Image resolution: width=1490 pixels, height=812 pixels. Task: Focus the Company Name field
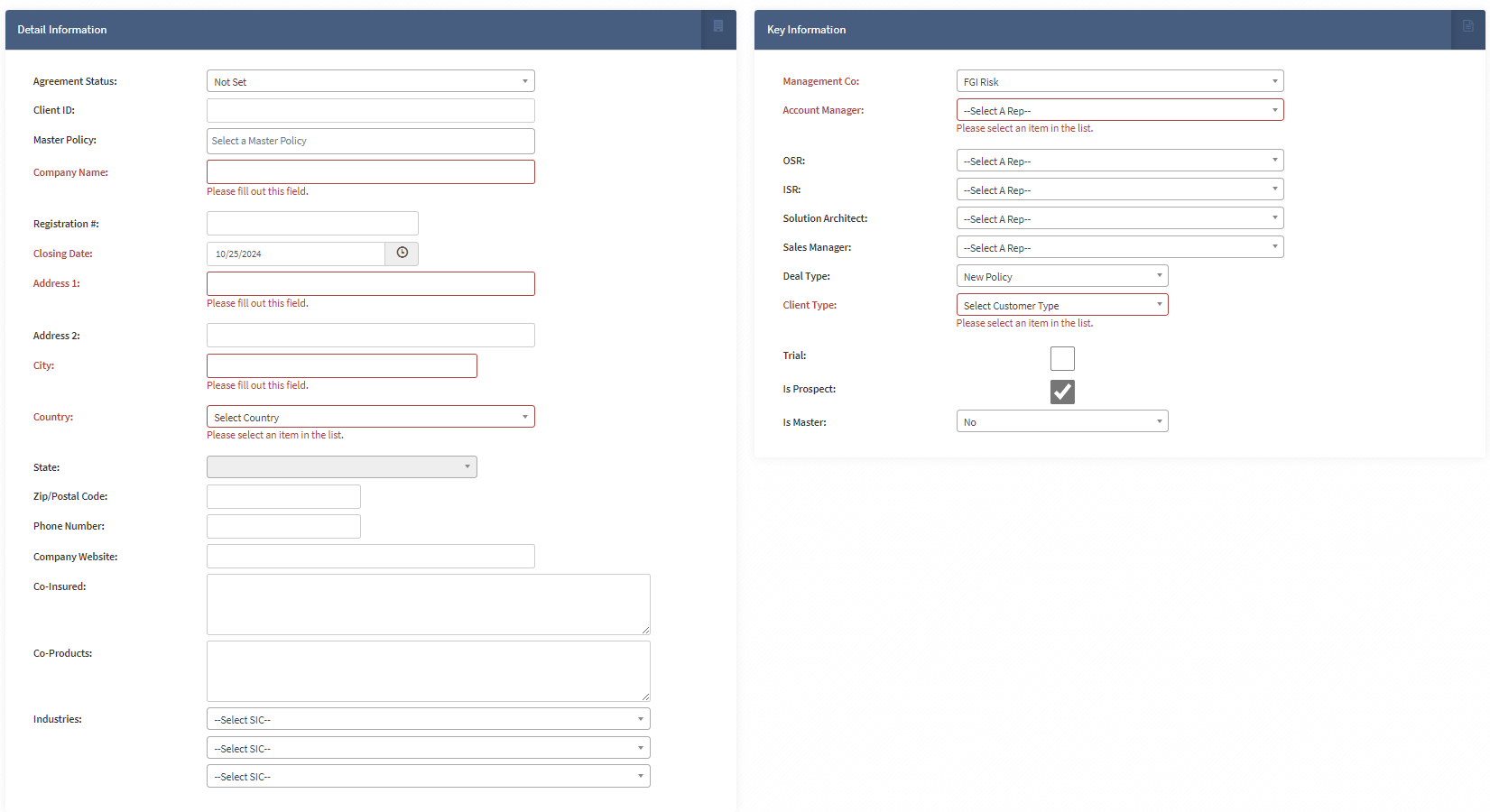coord(371,172)
